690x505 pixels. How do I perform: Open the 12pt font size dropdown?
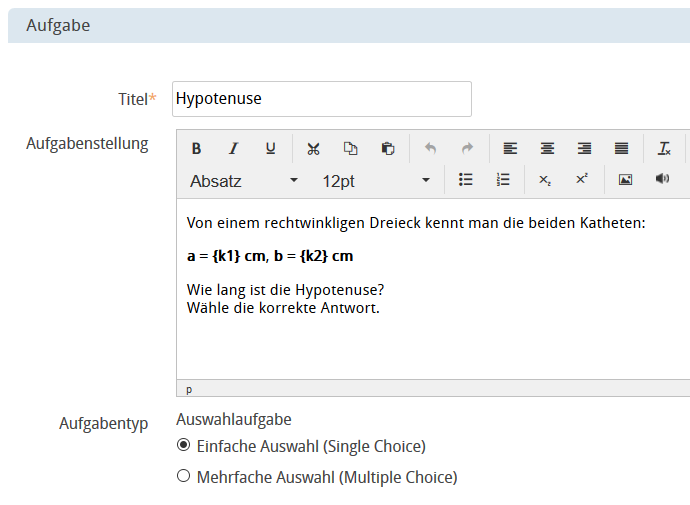coord(376,181)
